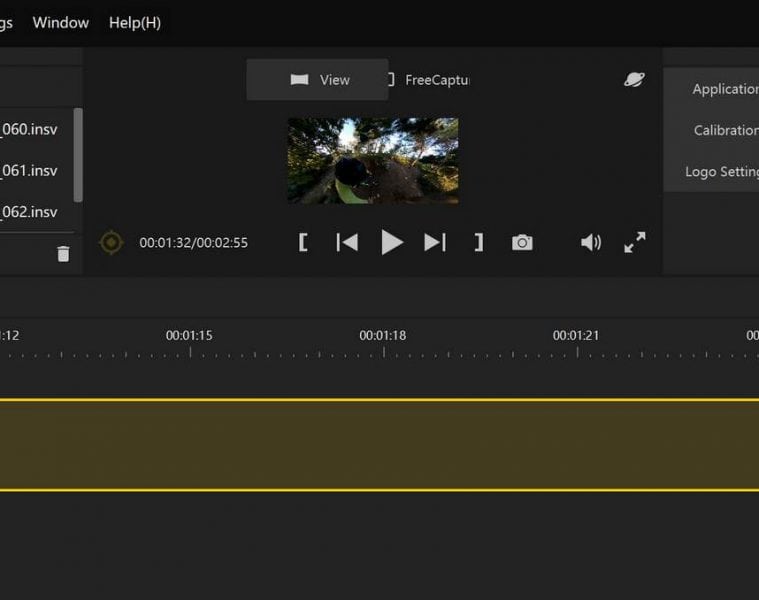Open the Logo Setting panel

(x=720, y=171)
